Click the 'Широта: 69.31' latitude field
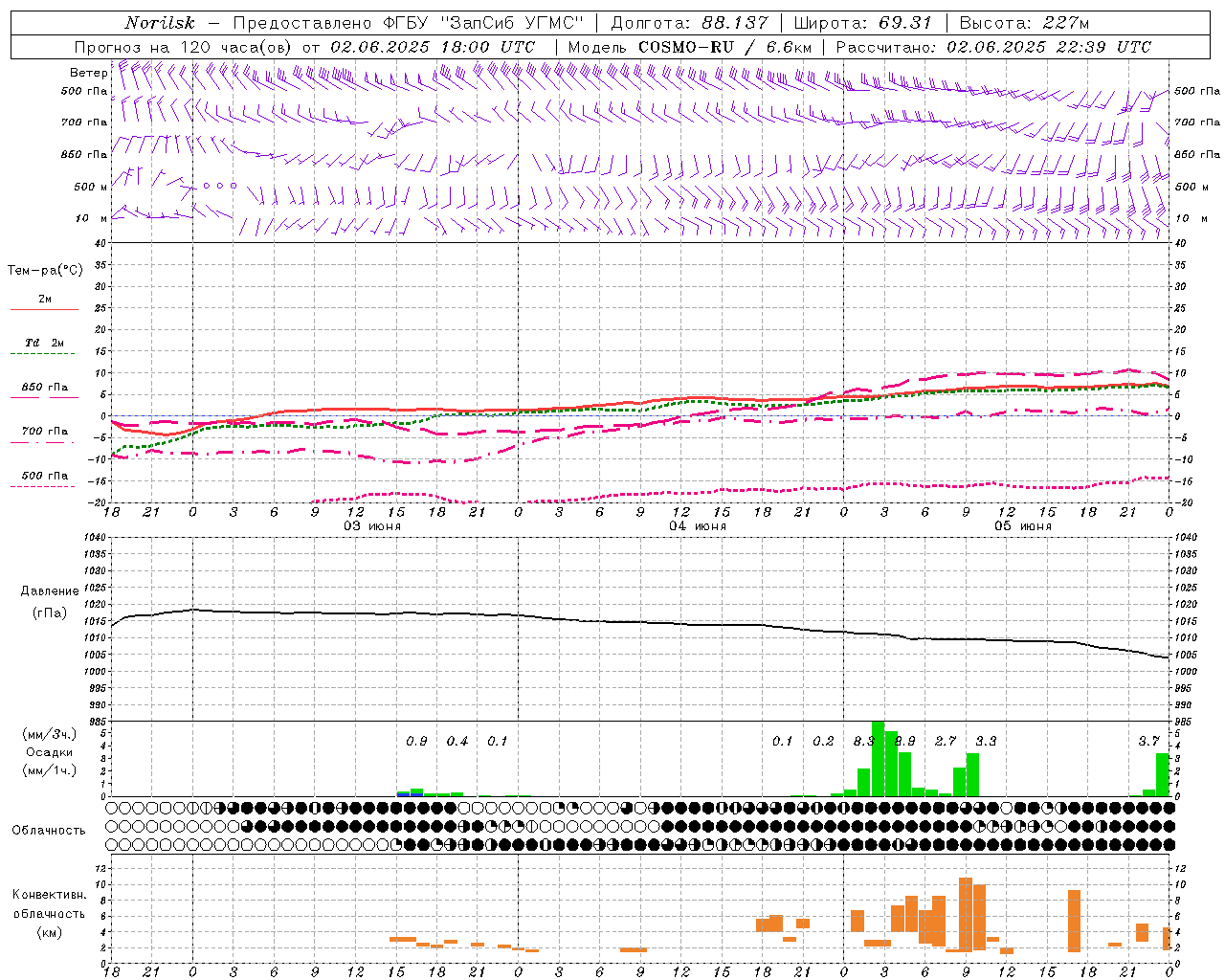Image resolution: width=1225 pixels, height=980 pixels. tap(863, 23)
